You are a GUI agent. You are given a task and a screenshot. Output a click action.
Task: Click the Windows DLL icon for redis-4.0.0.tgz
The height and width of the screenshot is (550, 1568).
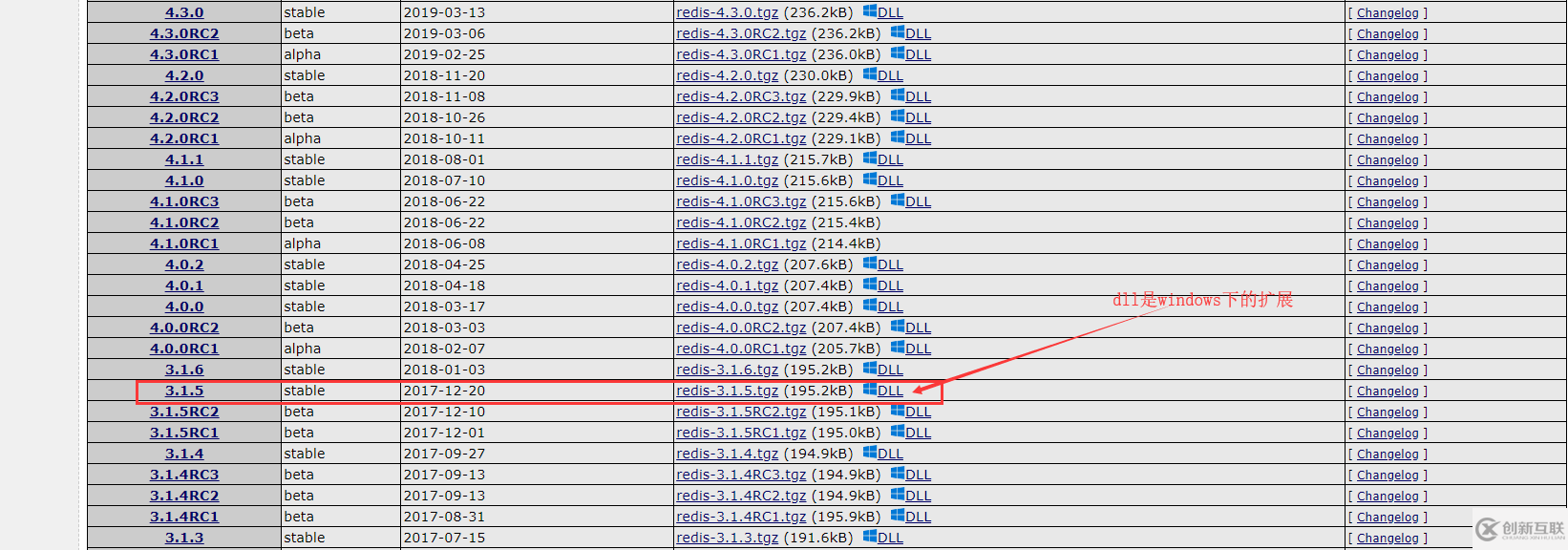(870, 306)
